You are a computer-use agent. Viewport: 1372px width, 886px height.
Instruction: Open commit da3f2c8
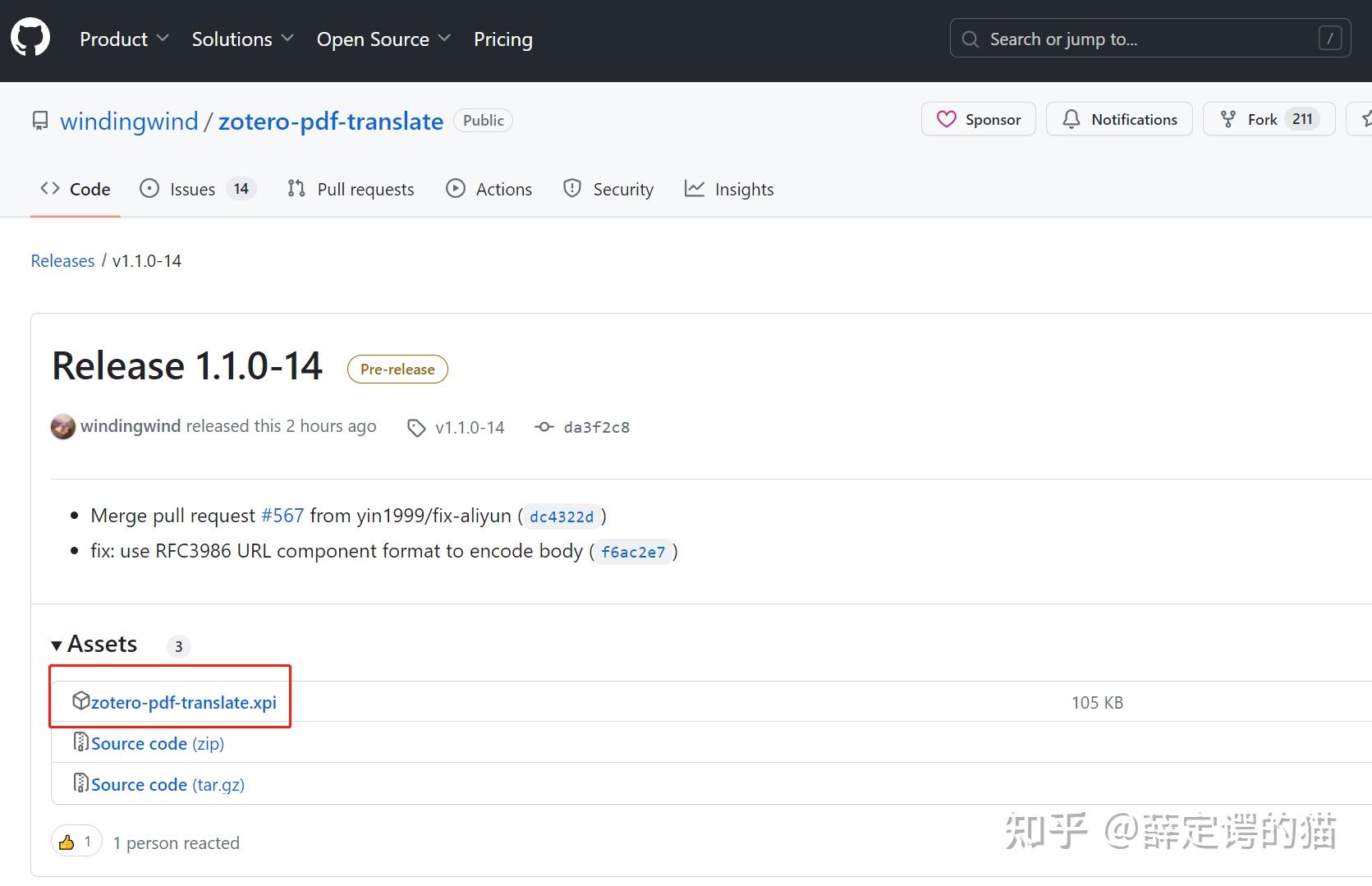tap(597, 427)
